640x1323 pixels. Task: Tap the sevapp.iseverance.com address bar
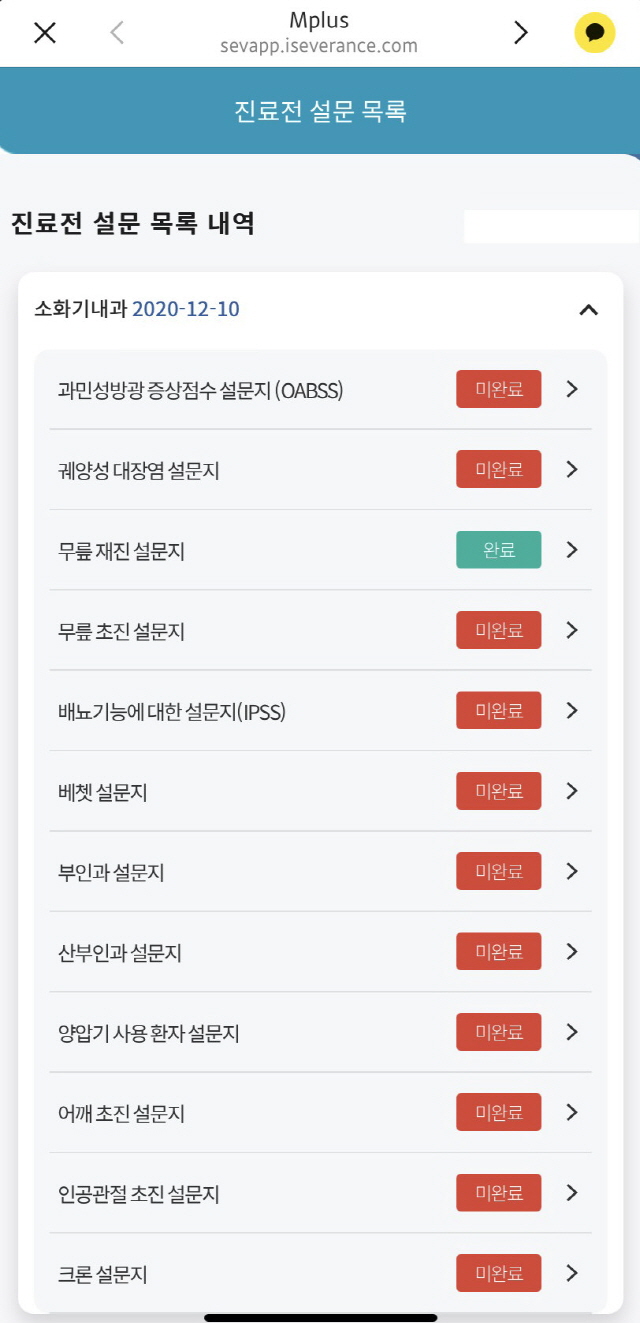(x=320, y=45)
